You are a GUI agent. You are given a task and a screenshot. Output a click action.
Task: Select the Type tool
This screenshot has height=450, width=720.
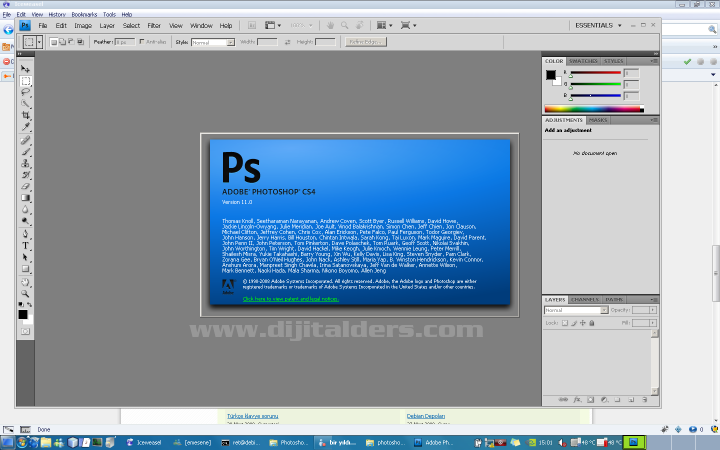point(25,246)
